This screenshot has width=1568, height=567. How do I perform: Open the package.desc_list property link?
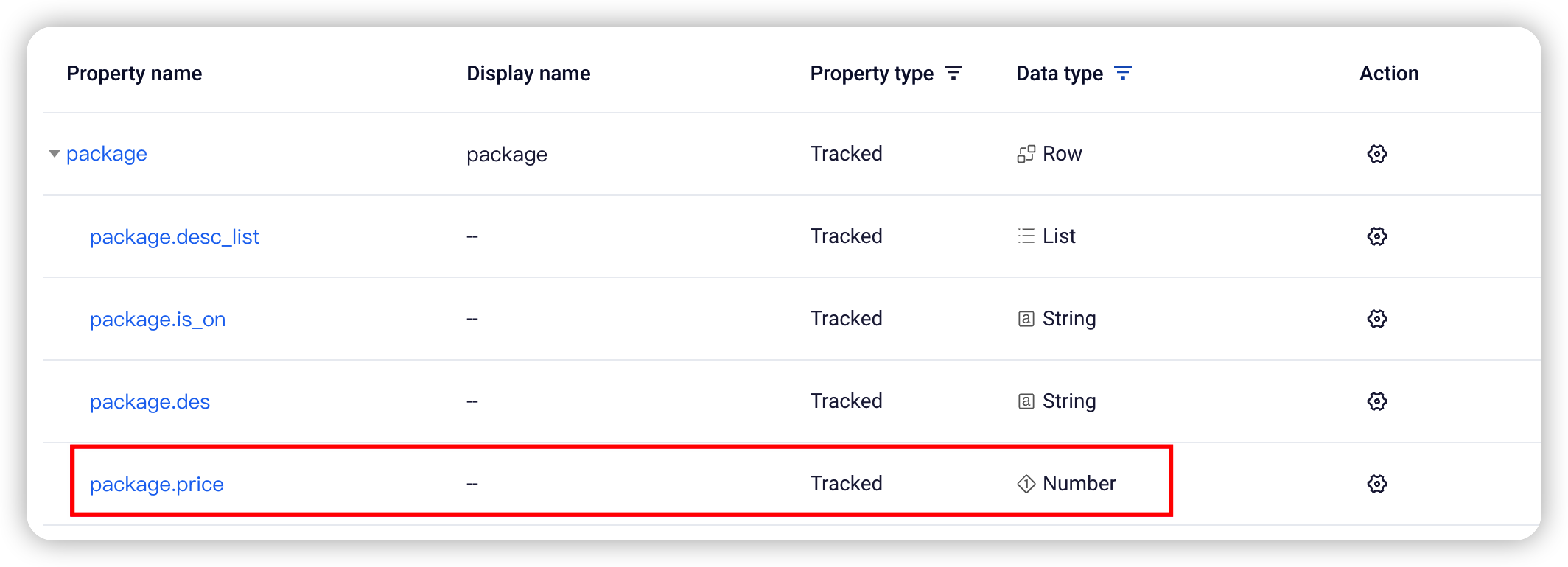point(175,236)
